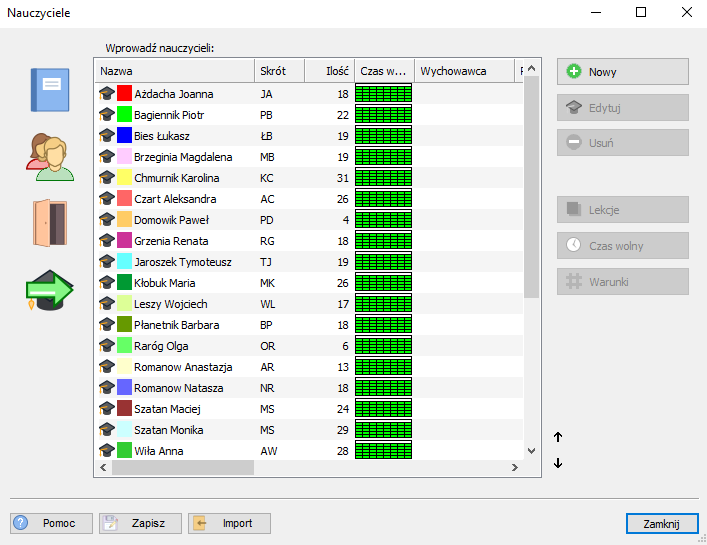Click the green arrow graduation cap icon
The height and width of the screenshot is (545, 707).
[x=50, y=290]
